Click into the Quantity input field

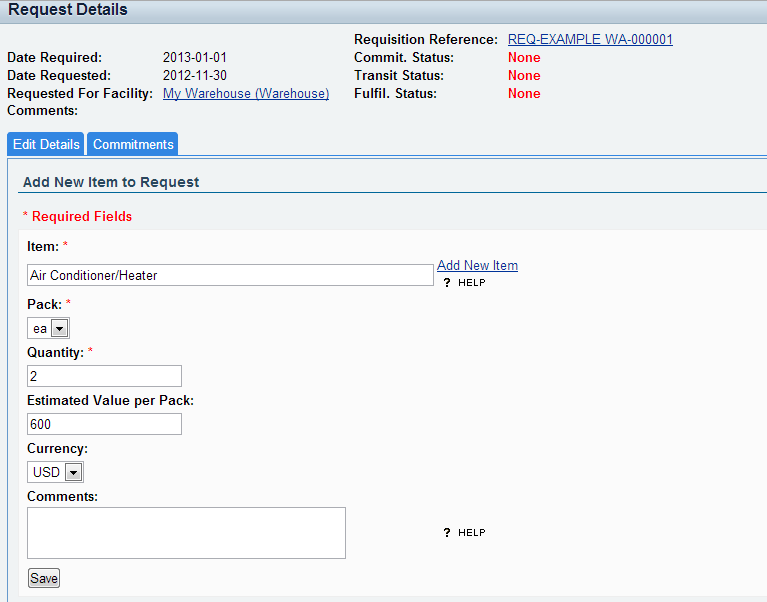pos(105,376)
